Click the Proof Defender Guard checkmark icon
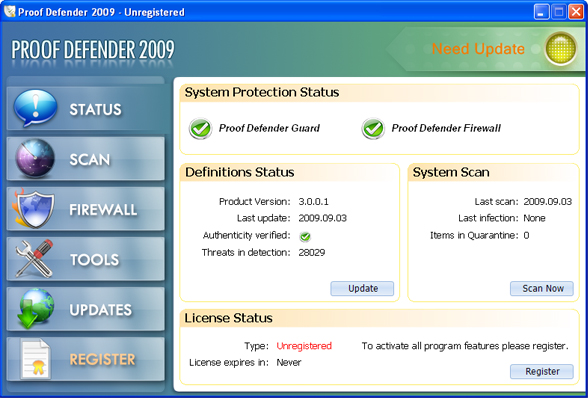Image resolution: width=588 pixels, height=398 pixels. tap(200, 128)
